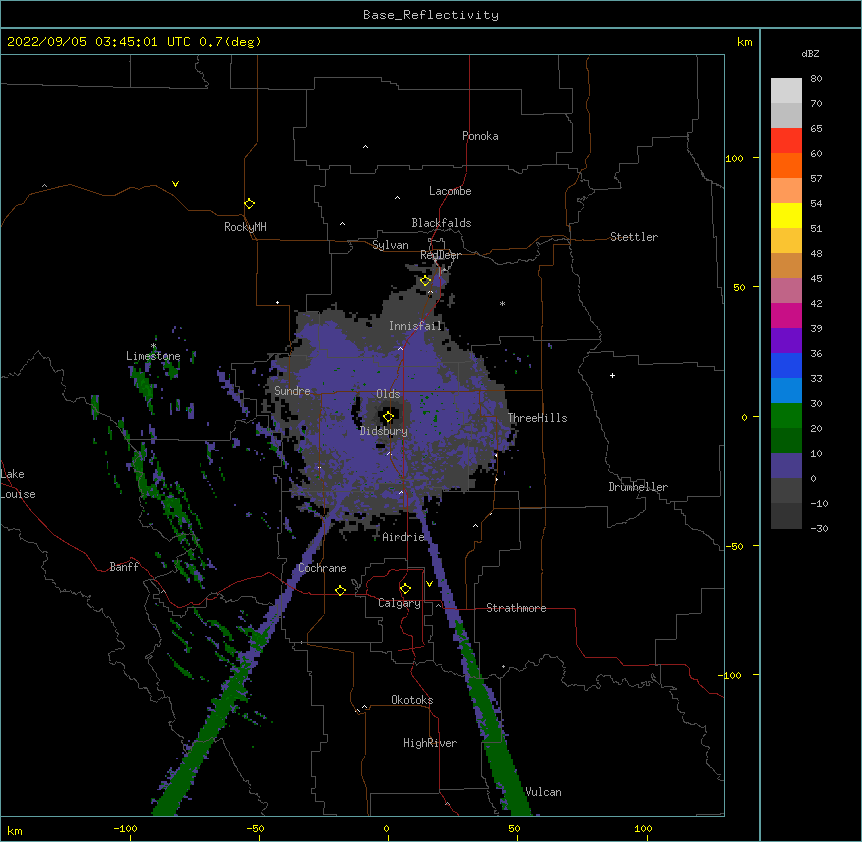Screen dimensions: 862x842
Task: Click the Vulcan town label
Action: [x=543, y=792]
